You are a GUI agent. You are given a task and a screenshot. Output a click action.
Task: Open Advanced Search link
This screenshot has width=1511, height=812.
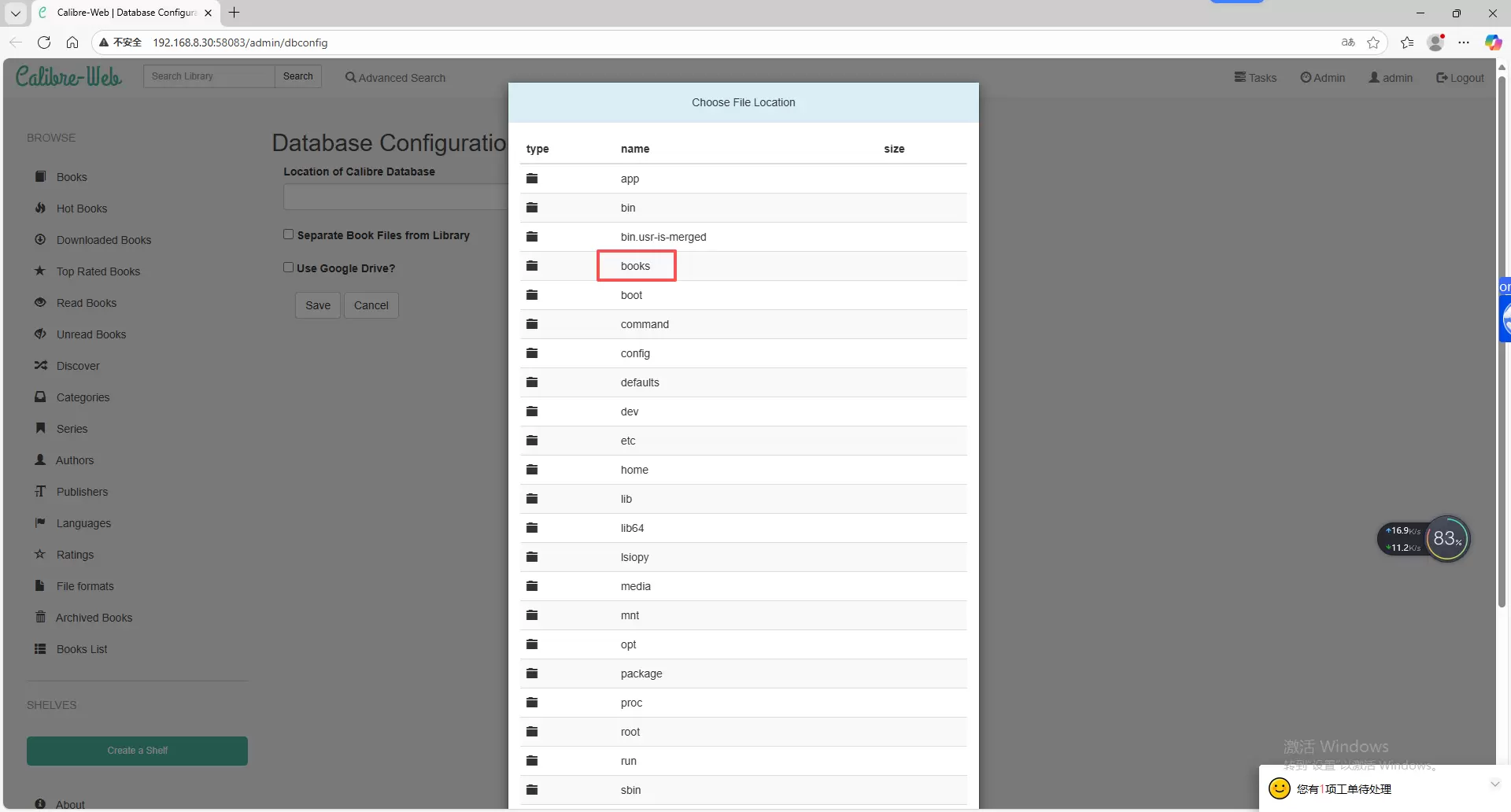[395, 78]
